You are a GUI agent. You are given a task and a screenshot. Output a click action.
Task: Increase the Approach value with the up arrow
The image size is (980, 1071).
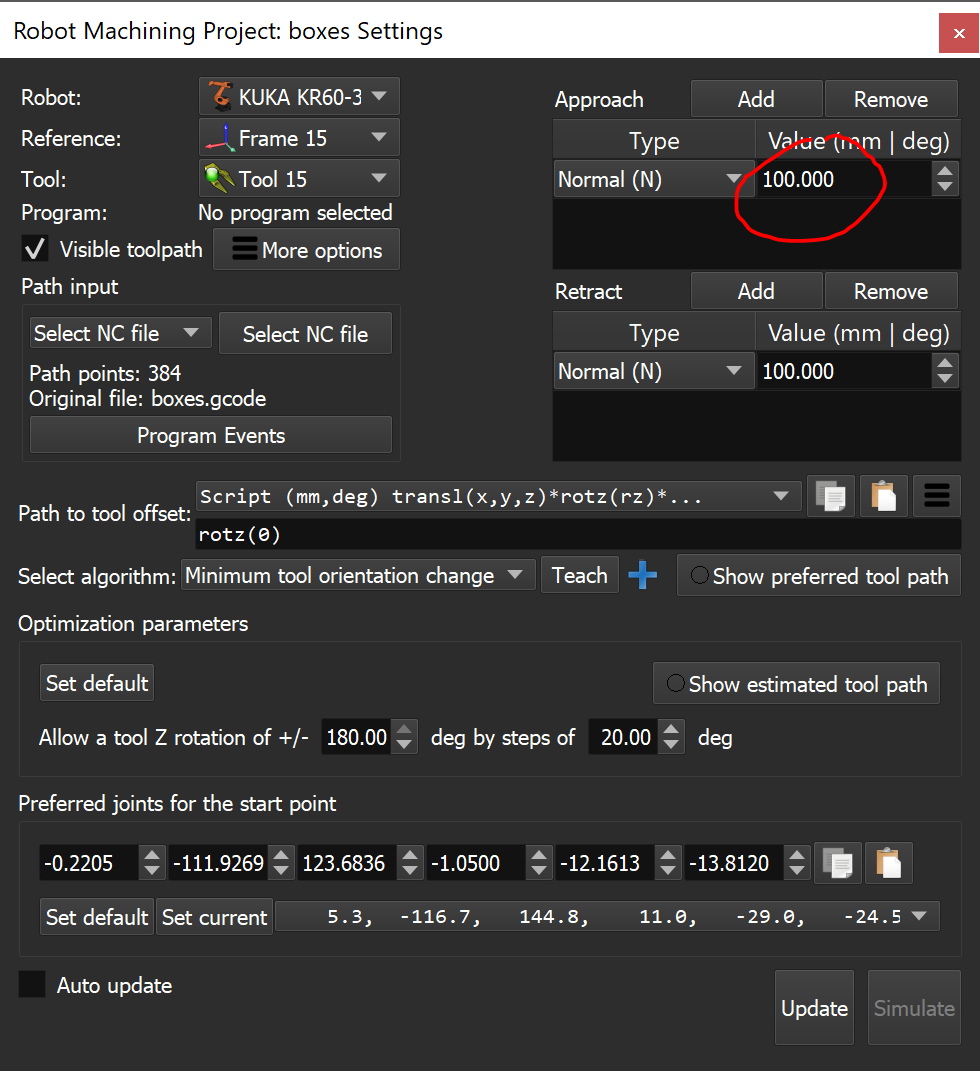[945, 172]
